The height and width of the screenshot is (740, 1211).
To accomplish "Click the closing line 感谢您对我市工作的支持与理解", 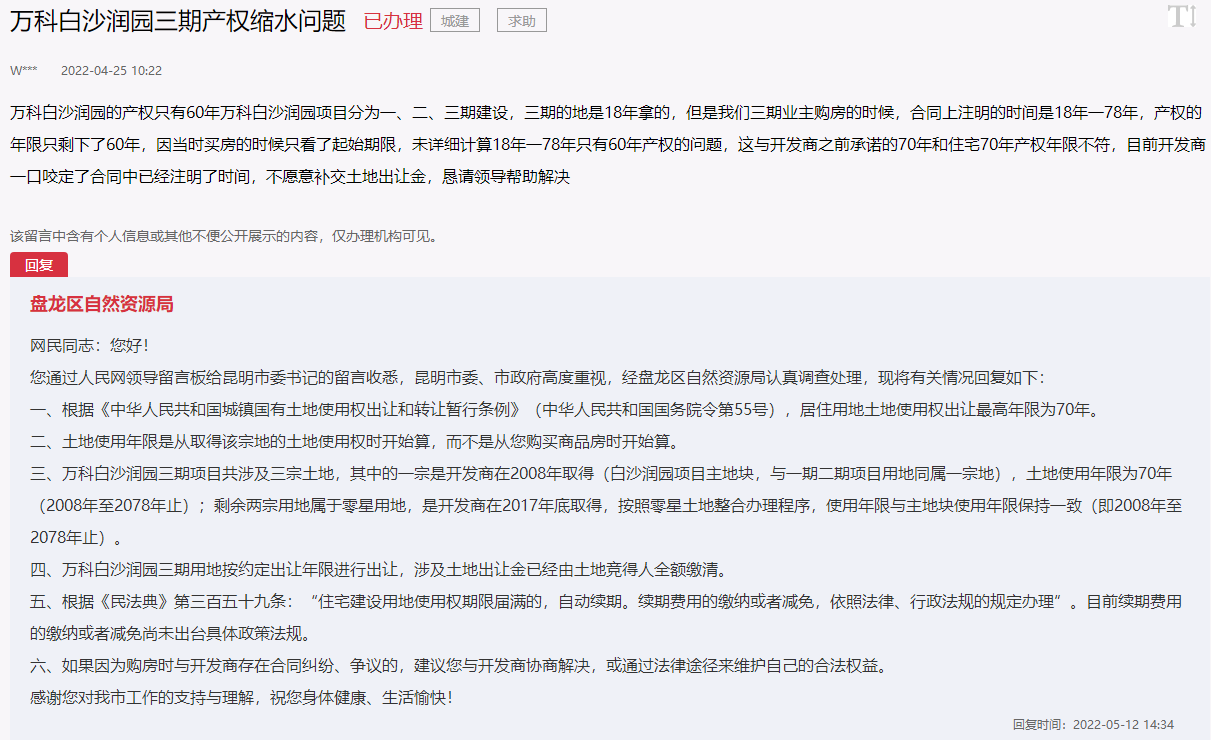I will pyautogui.click(x=241, y=697).
